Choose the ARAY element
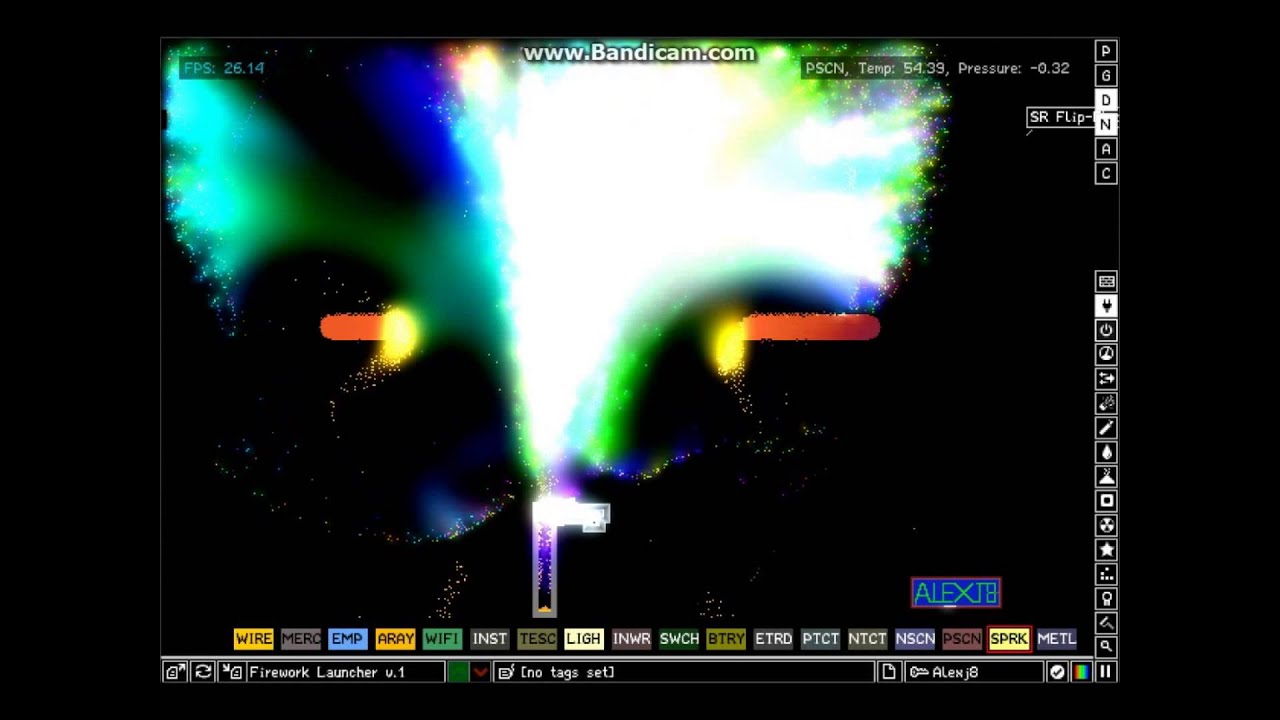 coord(395,638)
